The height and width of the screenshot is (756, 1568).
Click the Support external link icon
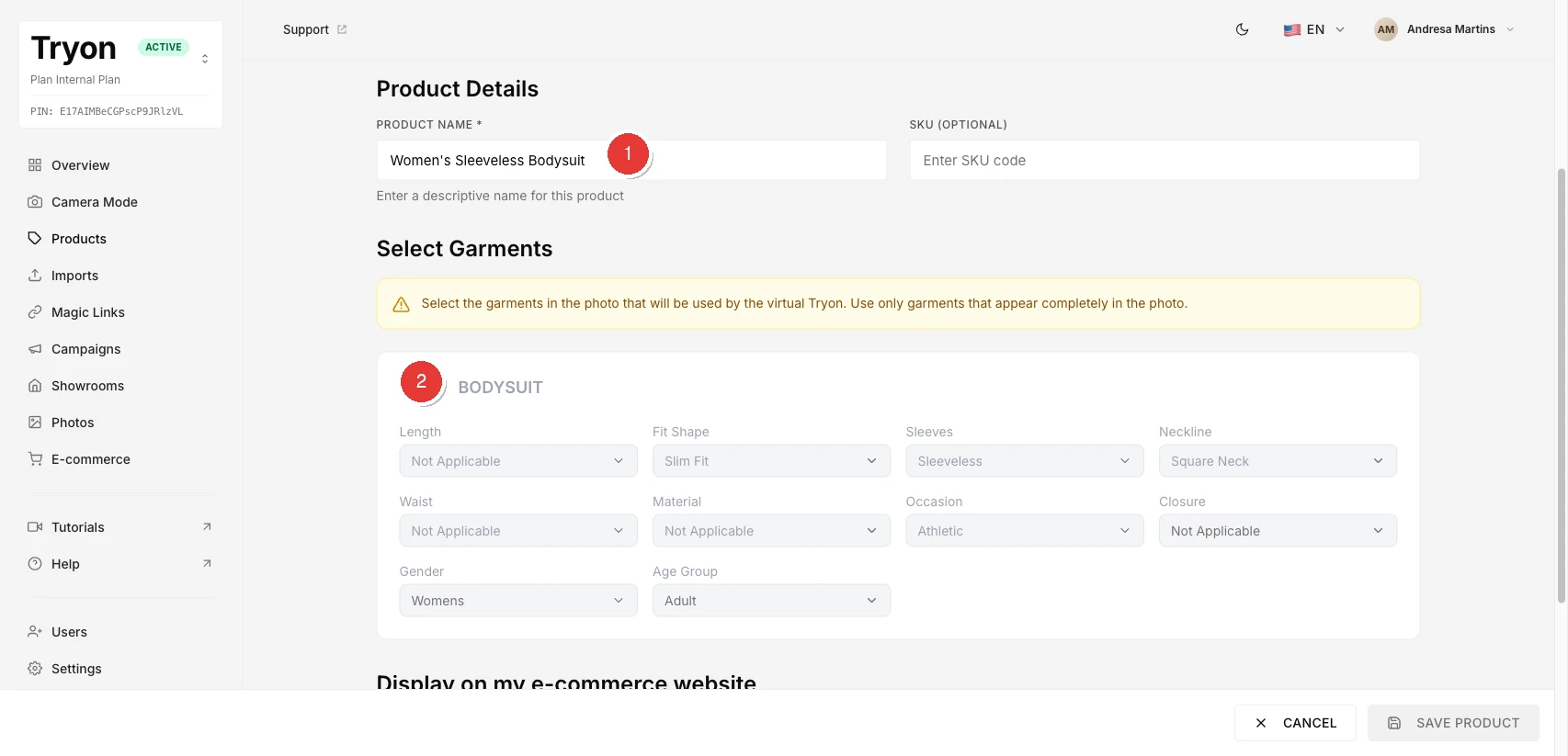coord(342,29)
